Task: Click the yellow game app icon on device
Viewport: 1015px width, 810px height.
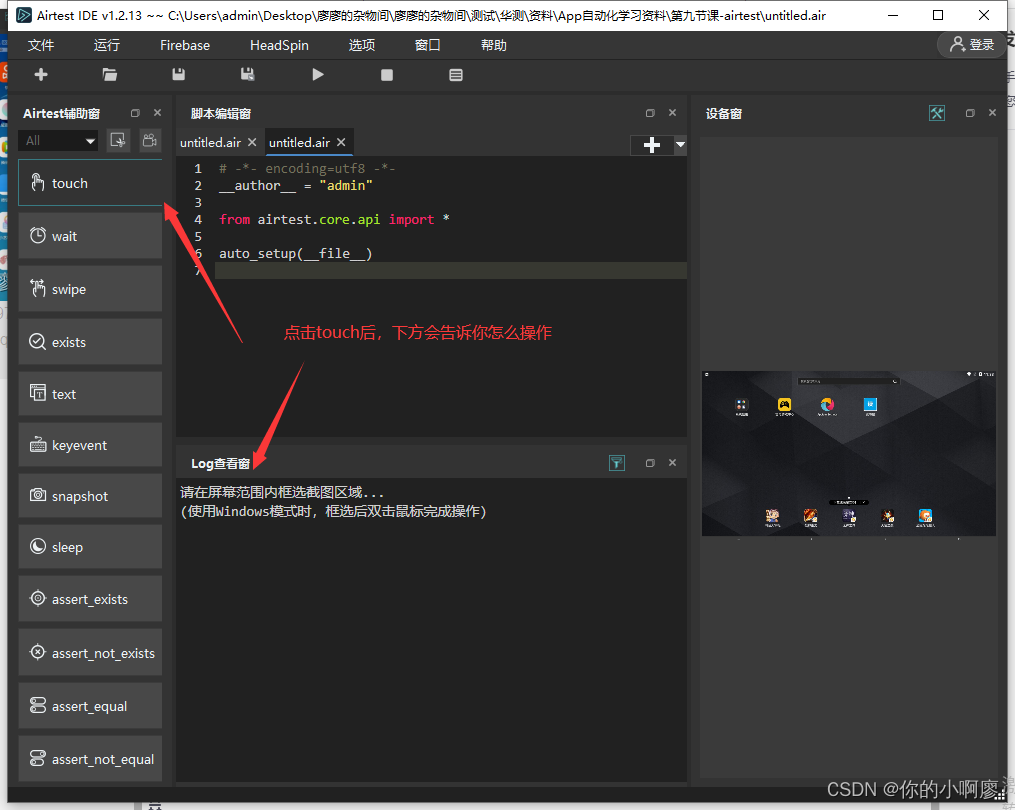Action: (784, 405)
